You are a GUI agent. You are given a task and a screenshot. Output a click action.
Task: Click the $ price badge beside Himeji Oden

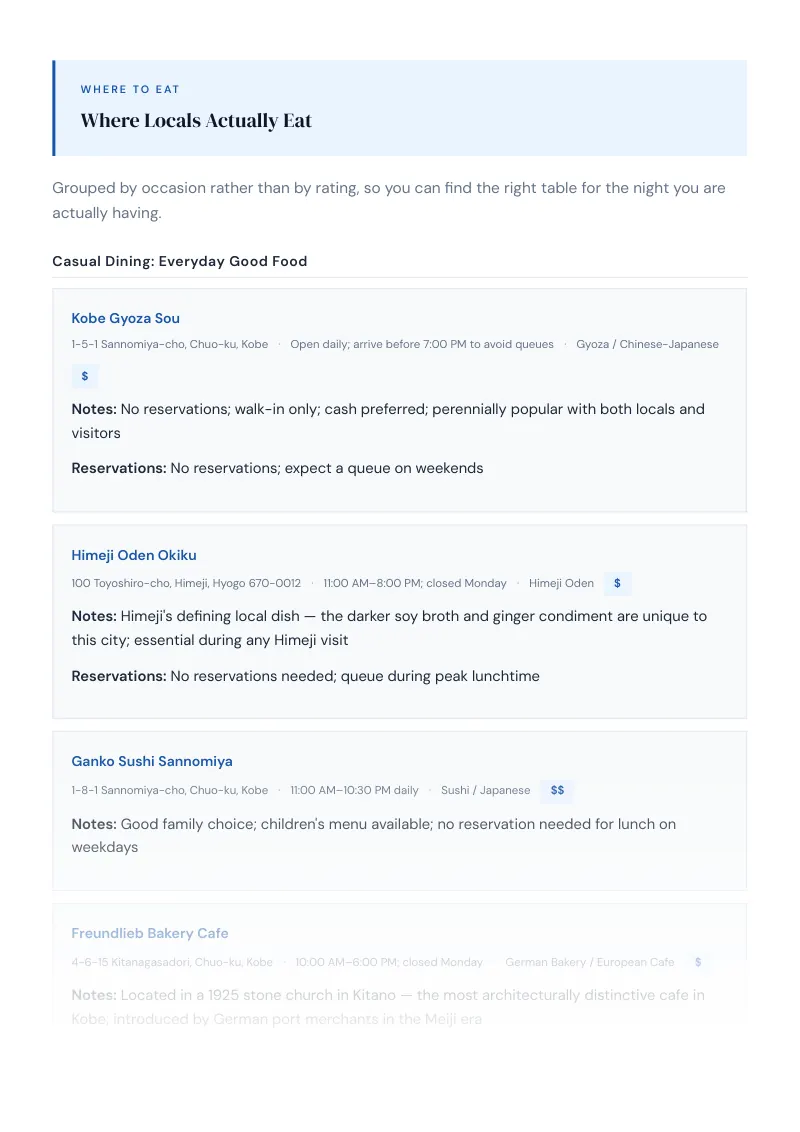pyautogui.click(x=617, y=583)
